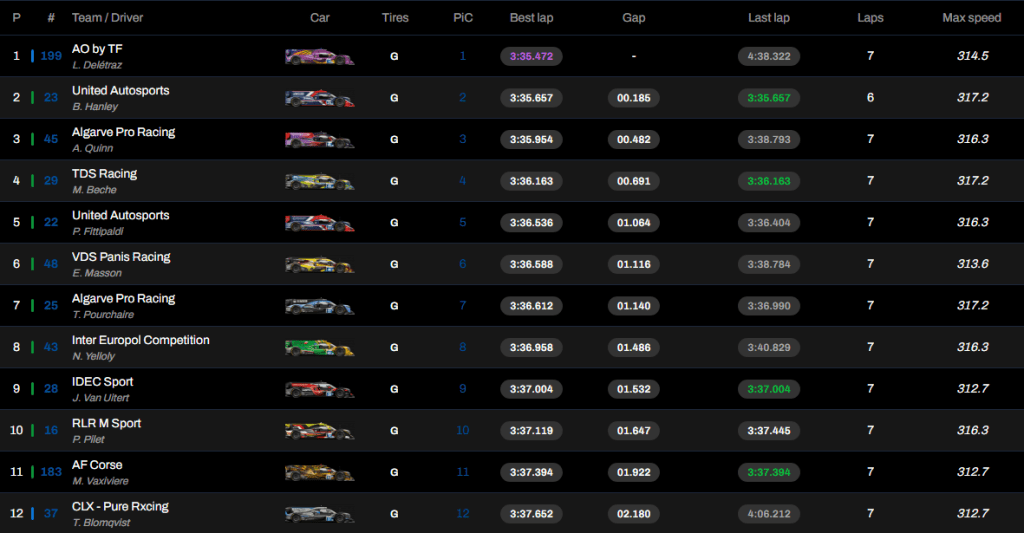Viewport: 1024px width, 533px height.
Task: Click the United Autosports #22 car image
Action: pyautogui.click(x=319, y=223)
